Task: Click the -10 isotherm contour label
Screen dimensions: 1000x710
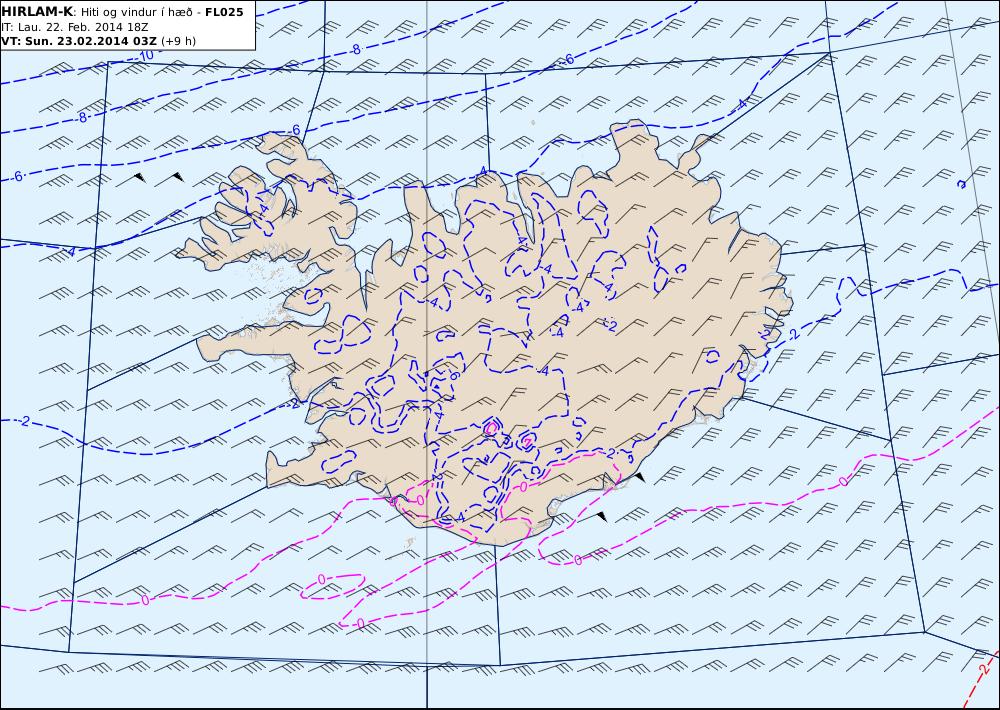Action: (x=146, y=56)
